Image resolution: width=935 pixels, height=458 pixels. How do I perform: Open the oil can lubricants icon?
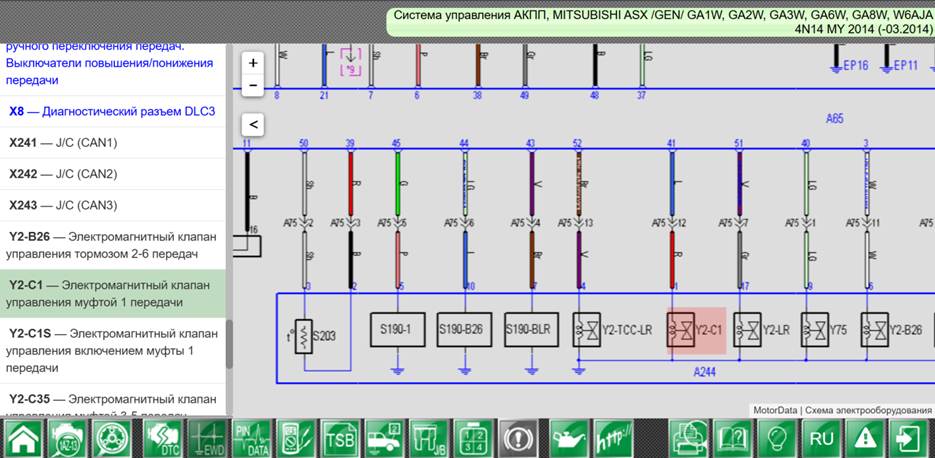569,440
